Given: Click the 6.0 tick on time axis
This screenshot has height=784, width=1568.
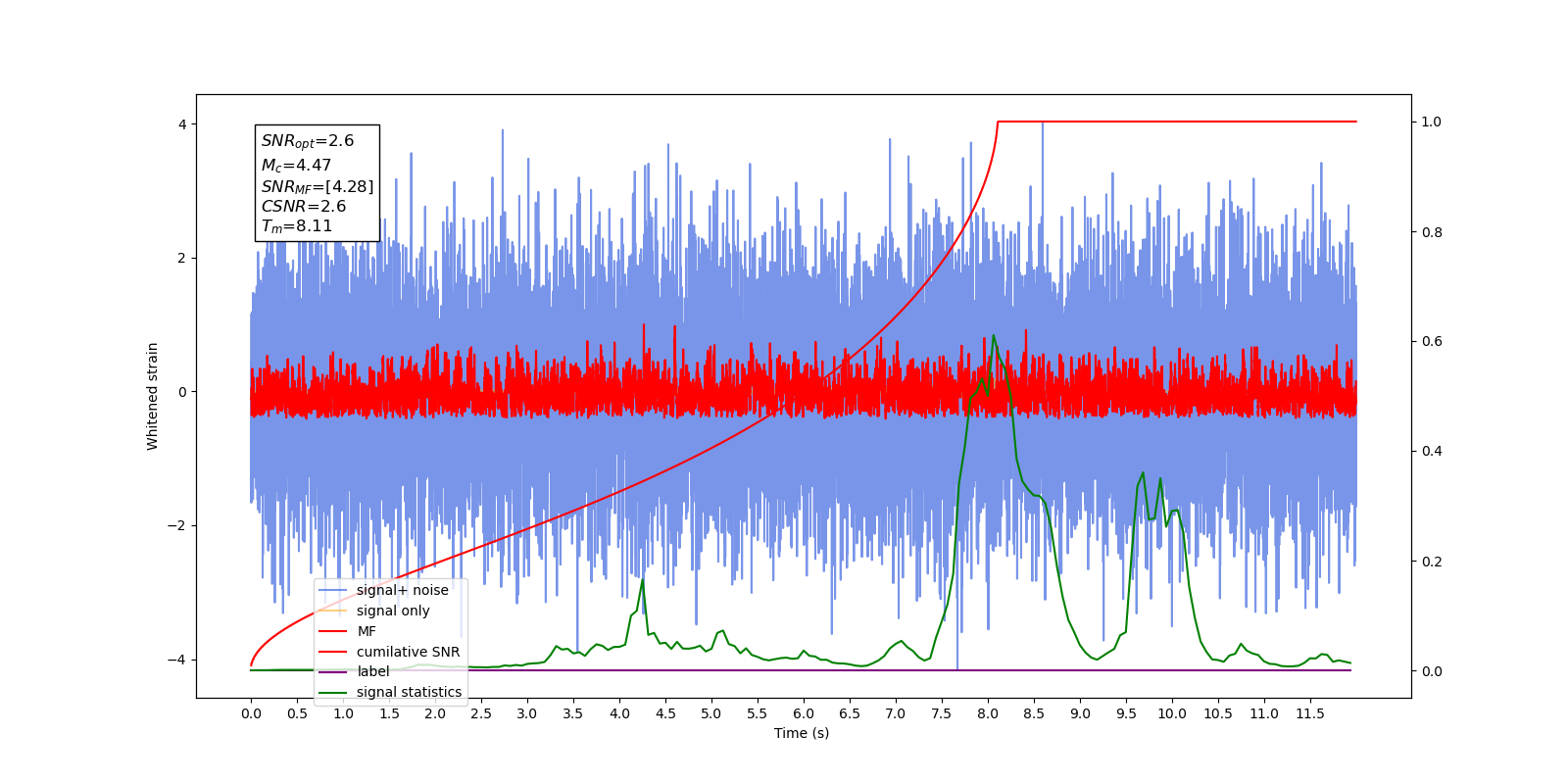Looking at the screenshot, I should pyautogui.click(x=804, y=713).
